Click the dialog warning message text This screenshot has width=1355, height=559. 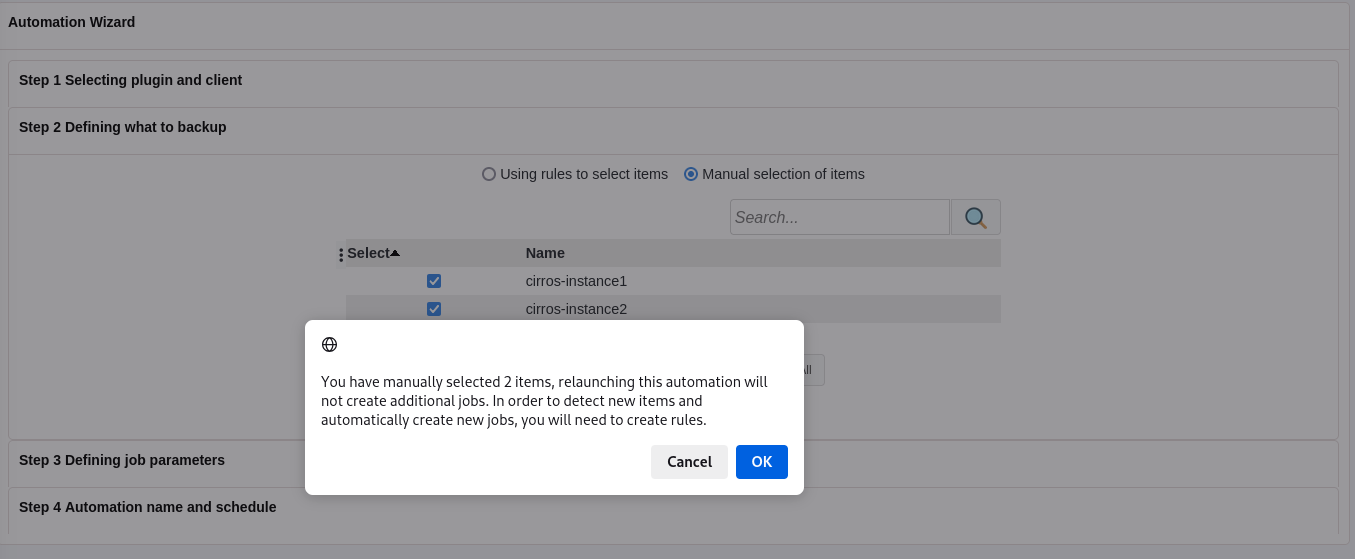[x=544, y=401]
